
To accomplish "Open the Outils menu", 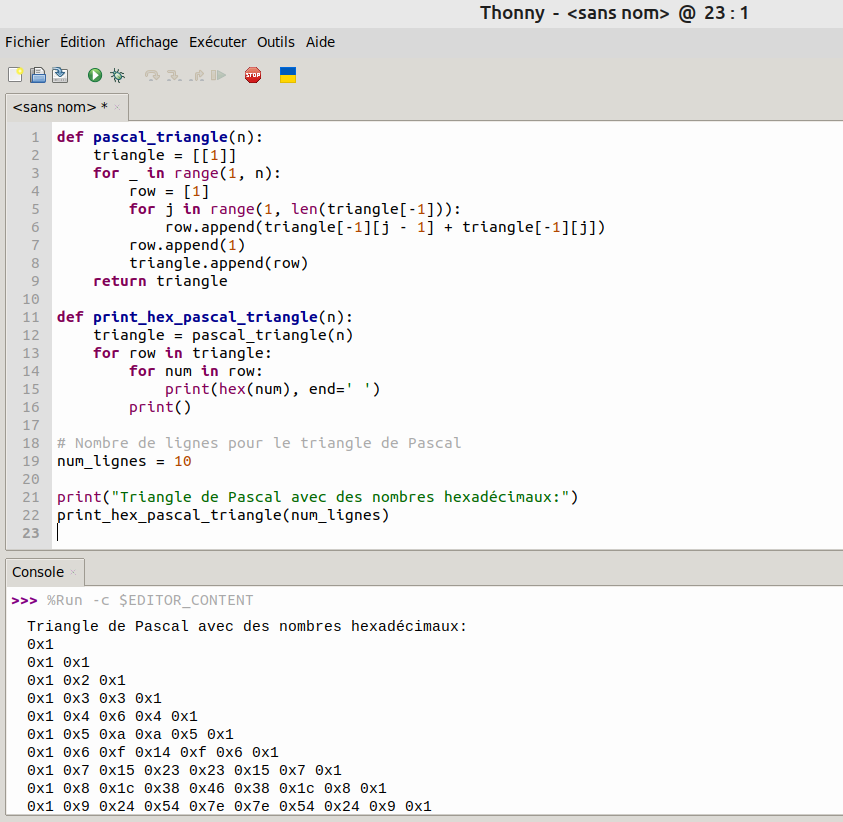I will click(275, 42).
